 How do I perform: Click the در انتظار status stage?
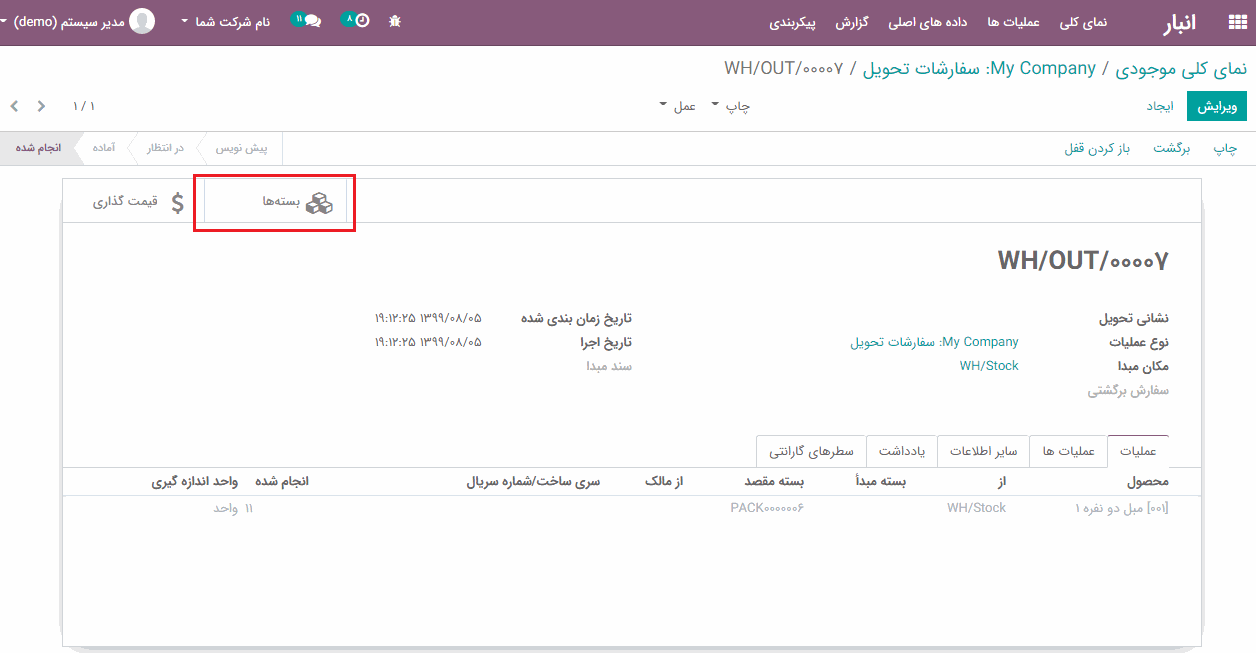(x=165, y=148)
